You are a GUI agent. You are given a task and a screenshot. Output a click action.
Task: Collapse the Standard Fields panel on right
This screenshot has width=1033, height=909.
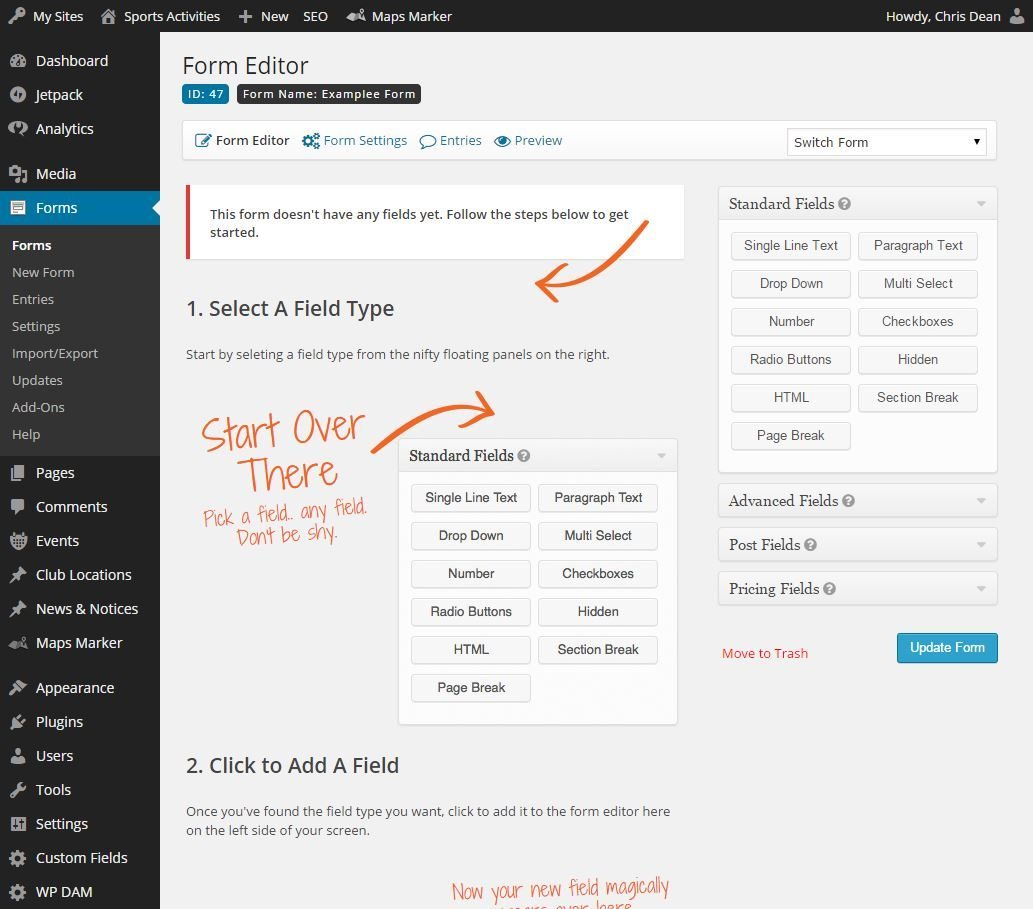[980, 204]
